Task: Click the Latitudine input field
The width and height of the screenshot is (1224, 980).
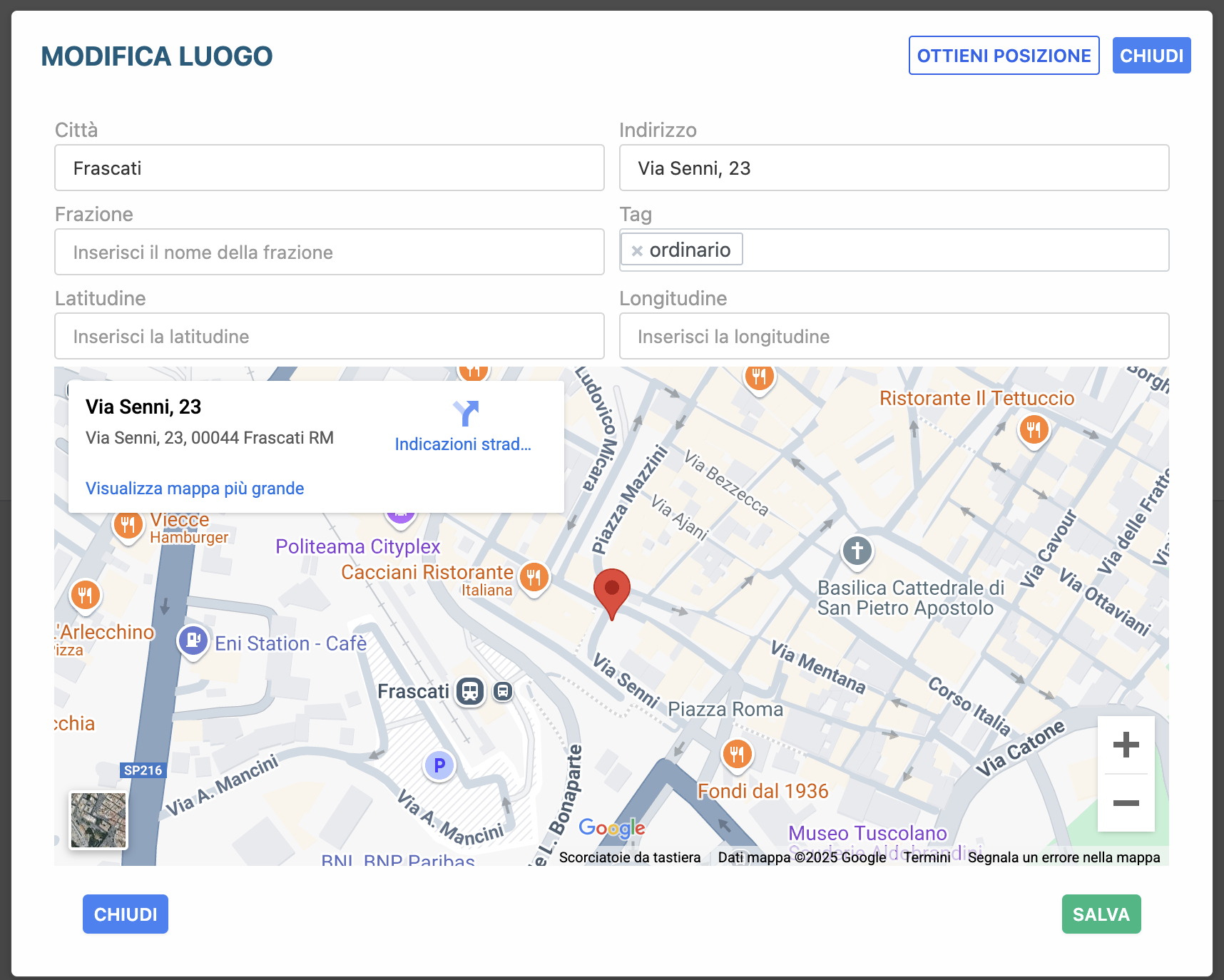Action: [329, 337]
